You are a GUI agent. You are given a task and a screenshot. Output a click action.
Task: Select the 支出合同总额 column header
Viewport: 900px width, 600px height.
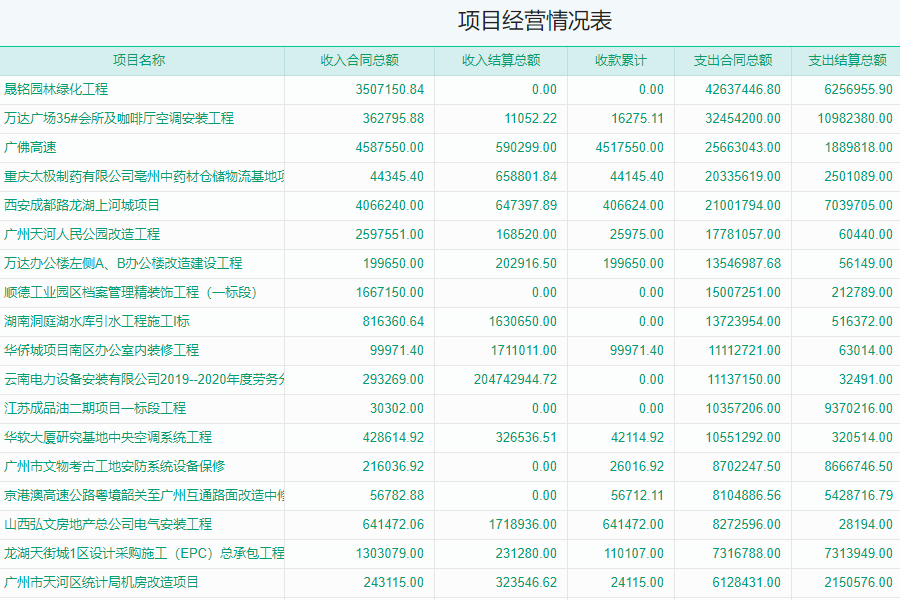point(733,60)
